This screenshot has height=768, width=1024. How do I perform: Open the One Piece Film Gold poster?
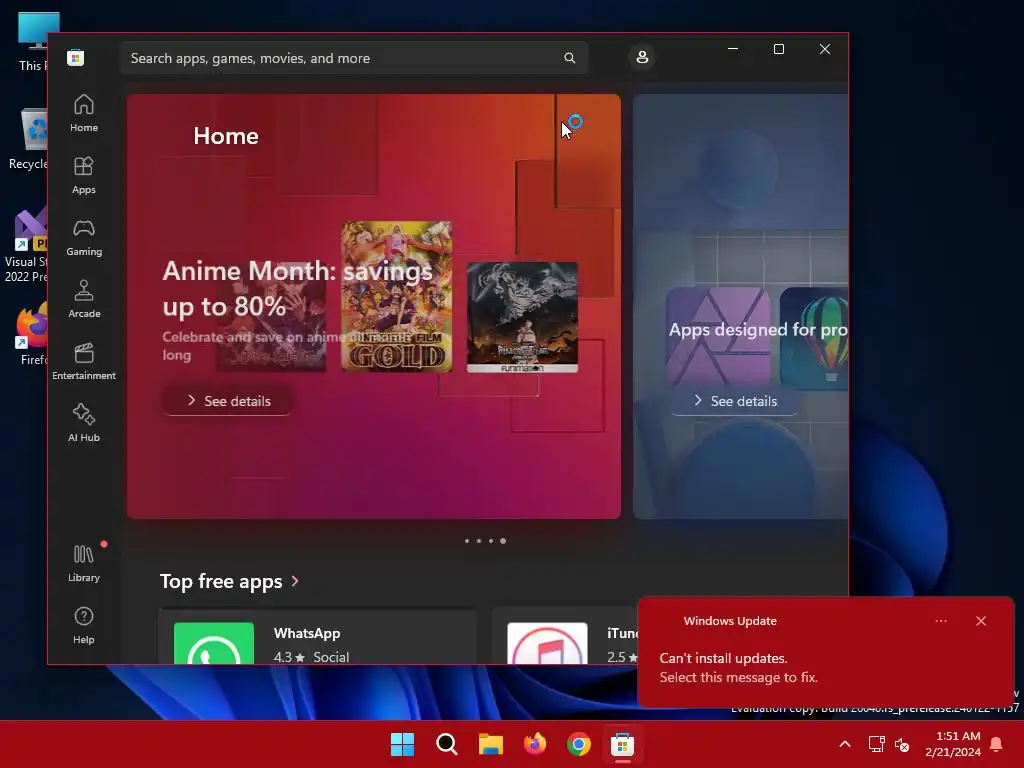tap(396, 297)
